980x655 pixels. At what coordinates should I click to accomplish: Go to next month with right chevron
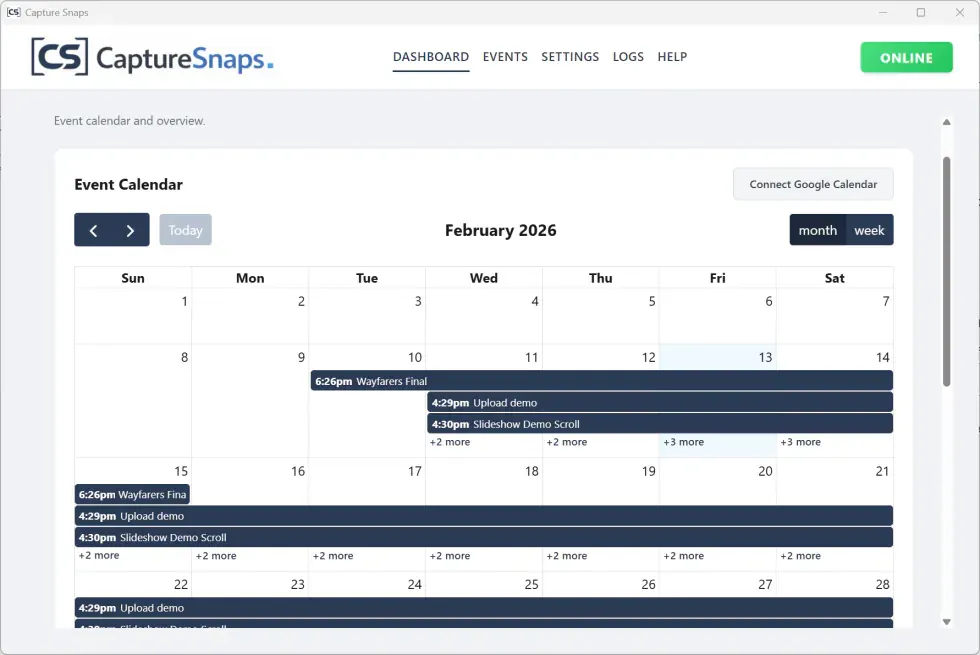(130, 230)
